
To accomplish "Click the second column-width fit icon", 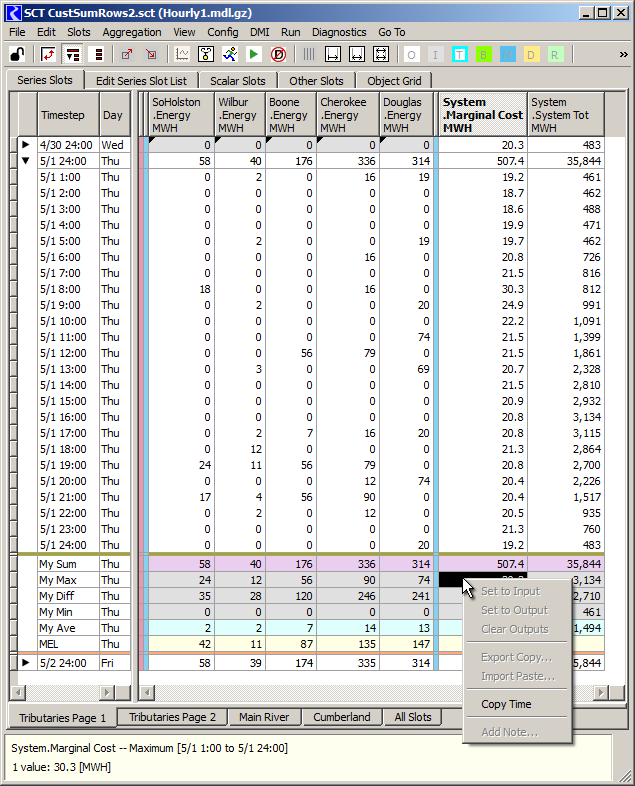I will [357, 54].
